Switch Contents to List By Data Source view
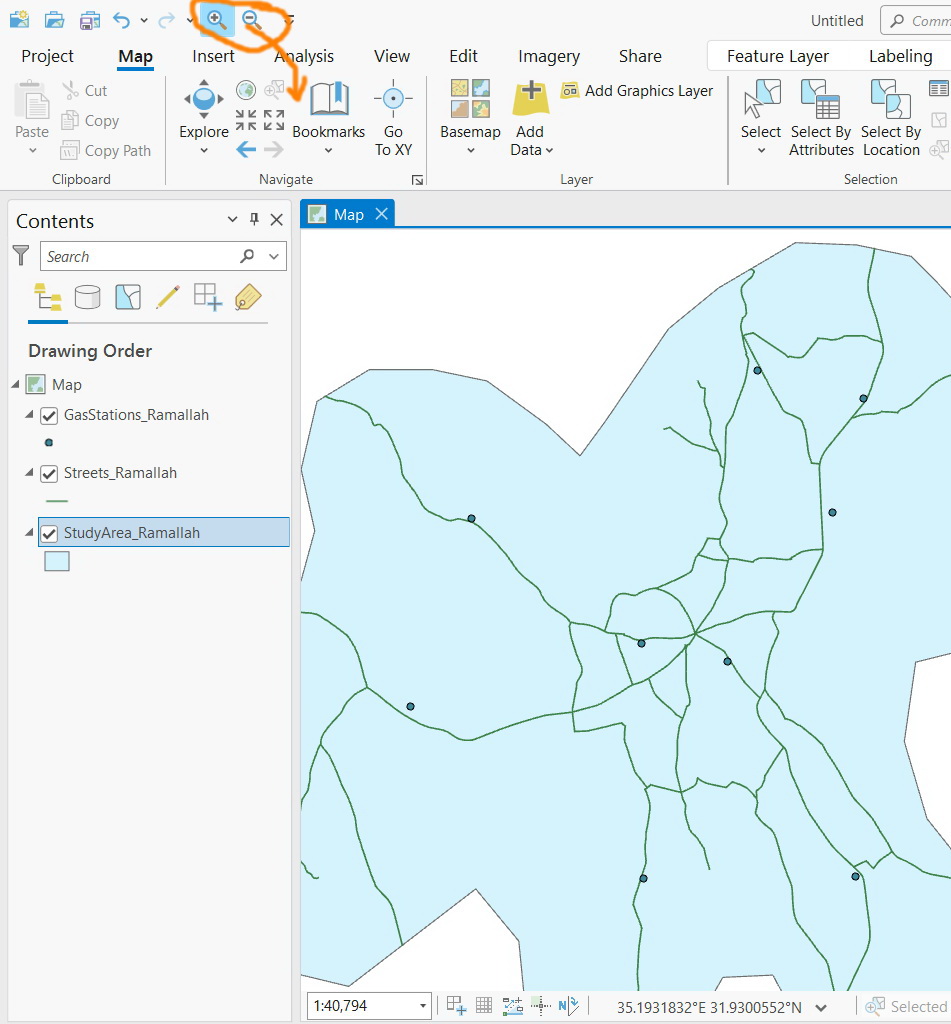 pos(88,297)
